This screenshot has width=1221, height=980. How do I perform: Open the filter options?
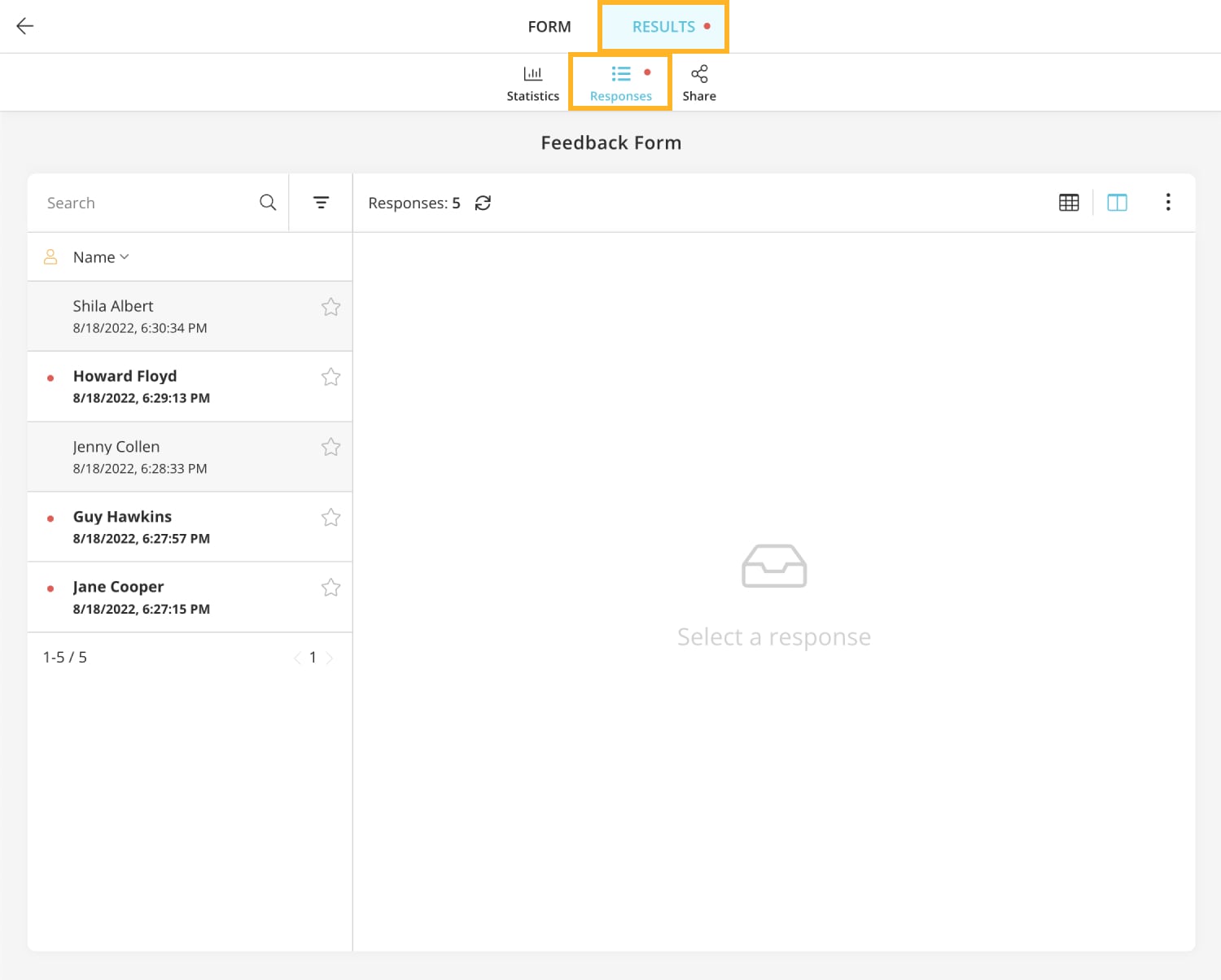point(320,202)
